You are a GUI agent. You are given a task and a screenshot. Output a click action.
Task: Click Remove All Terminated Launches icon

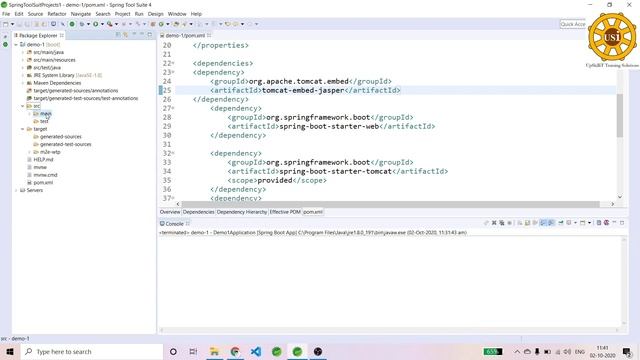click(x=502, y=223)
